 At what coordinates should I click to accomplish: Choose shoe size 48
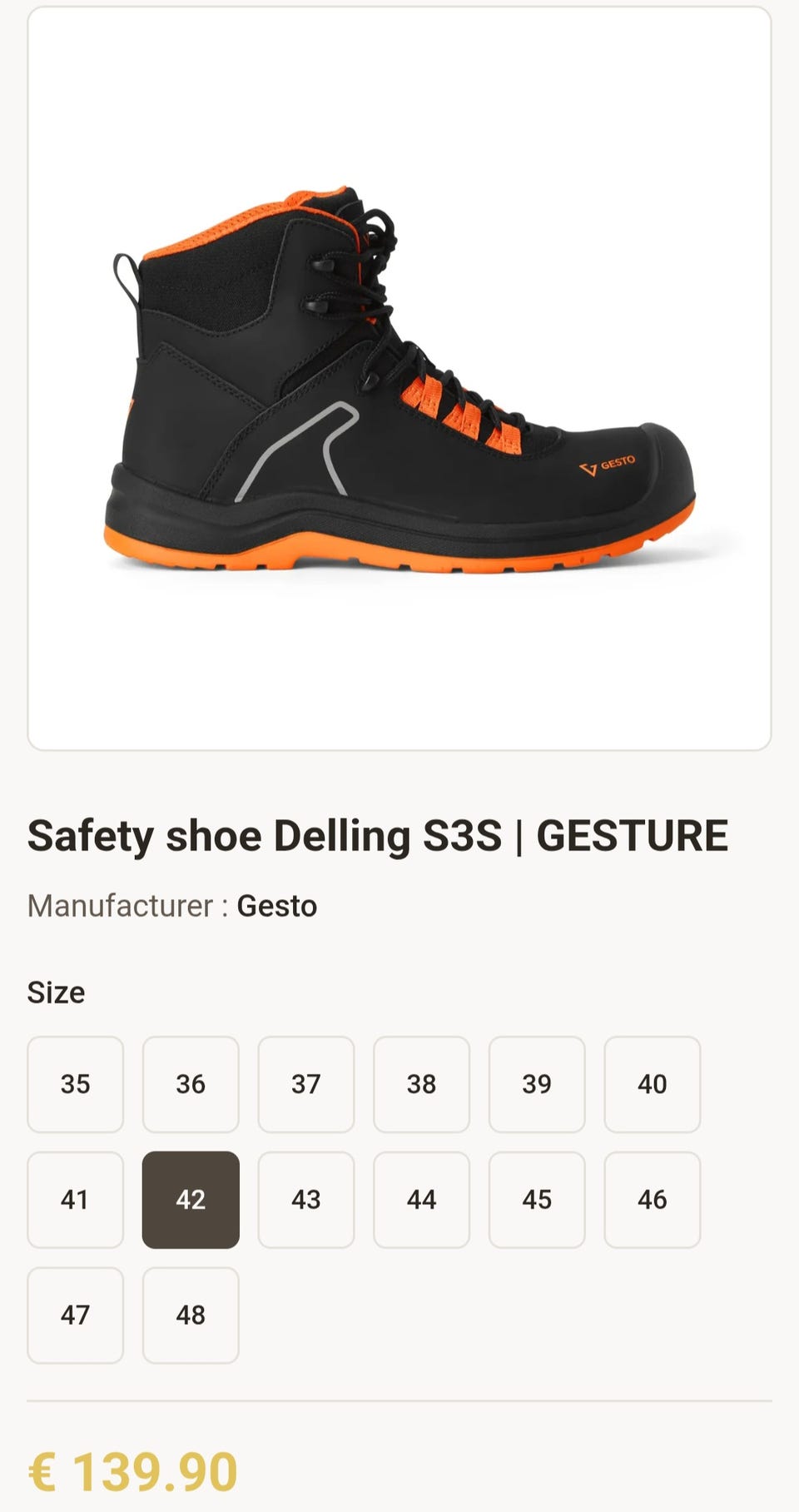pyautogui.click(x=191, y=1316)
